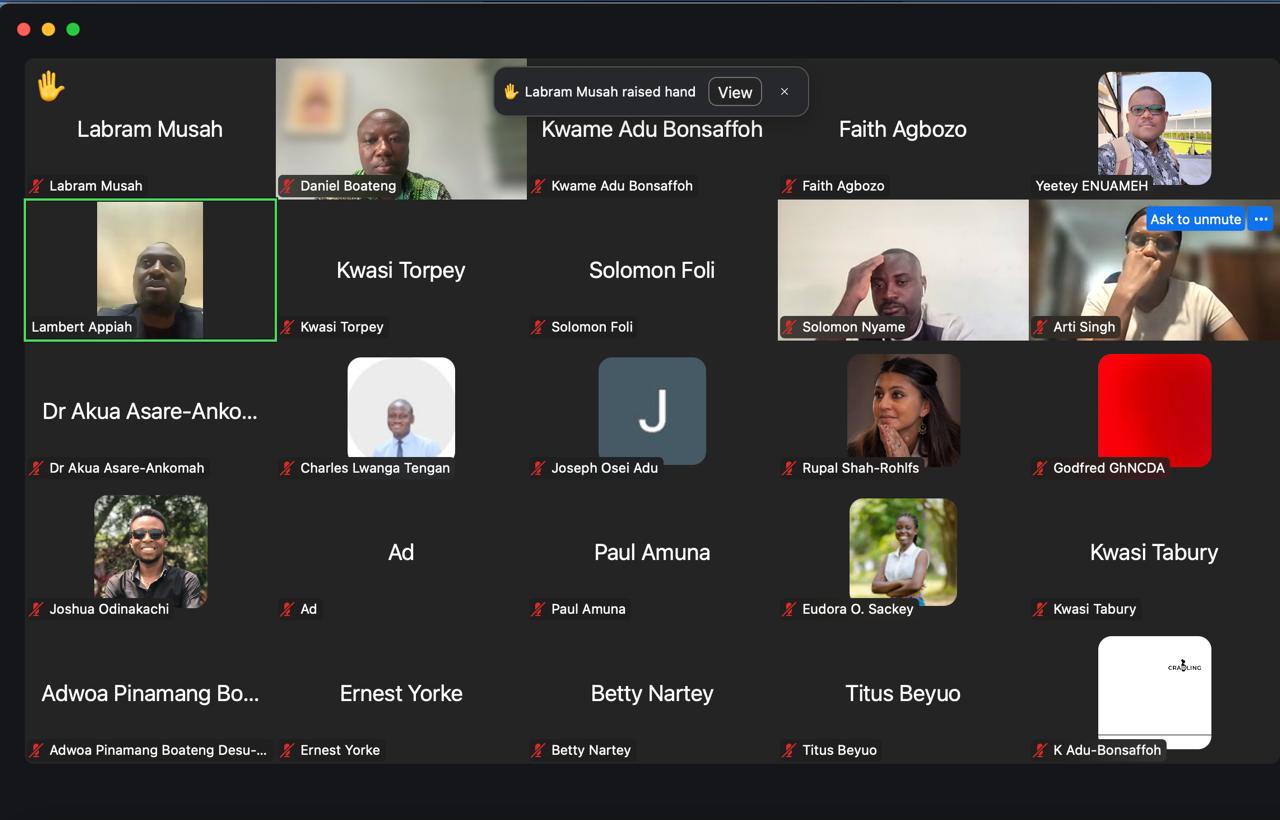This screenshot has height=820, width=1280.
Task: Click Joshua Odinakachi's profile photo
Action: (x=151, y=551)
